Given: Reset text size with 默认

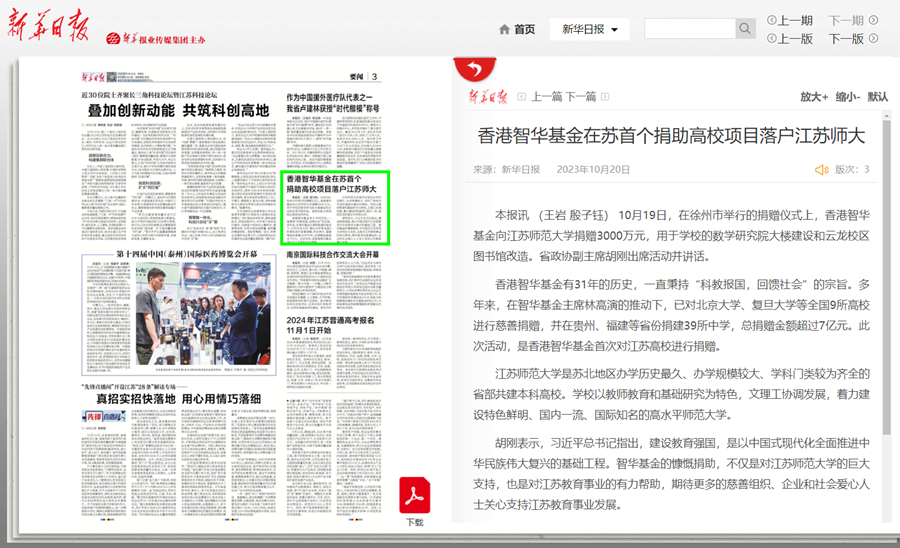Looking at the screenshot, I should coord(877,97).
